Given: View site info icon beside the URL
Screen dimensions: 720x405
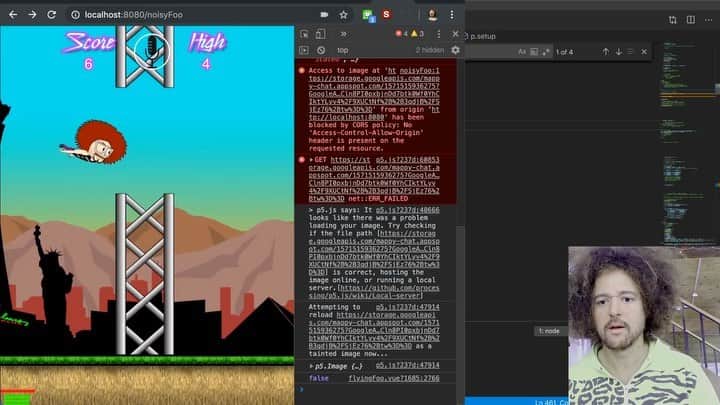Looking at the screenshot, I should [75, 15].
